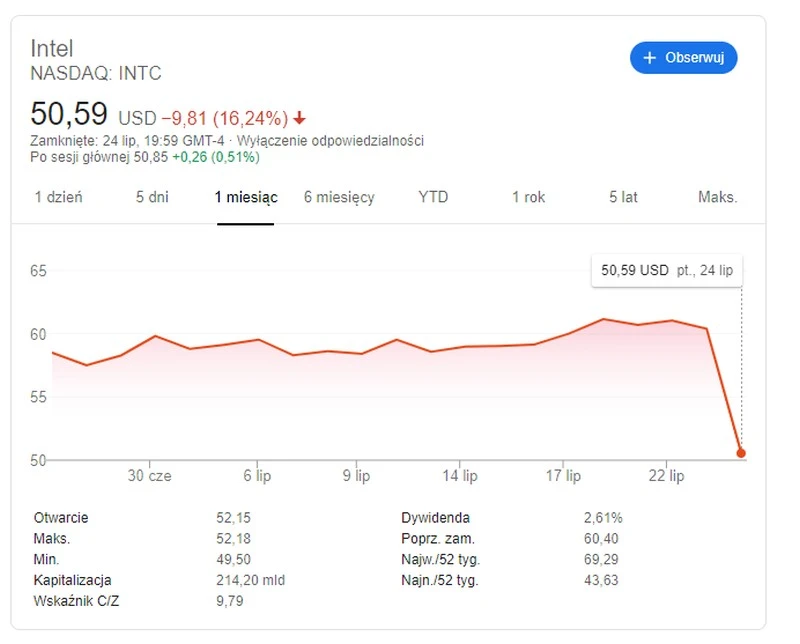800x644 pixels.
Task: Click the chart line peak near 17 lip
Action: [x=603, y=319]
